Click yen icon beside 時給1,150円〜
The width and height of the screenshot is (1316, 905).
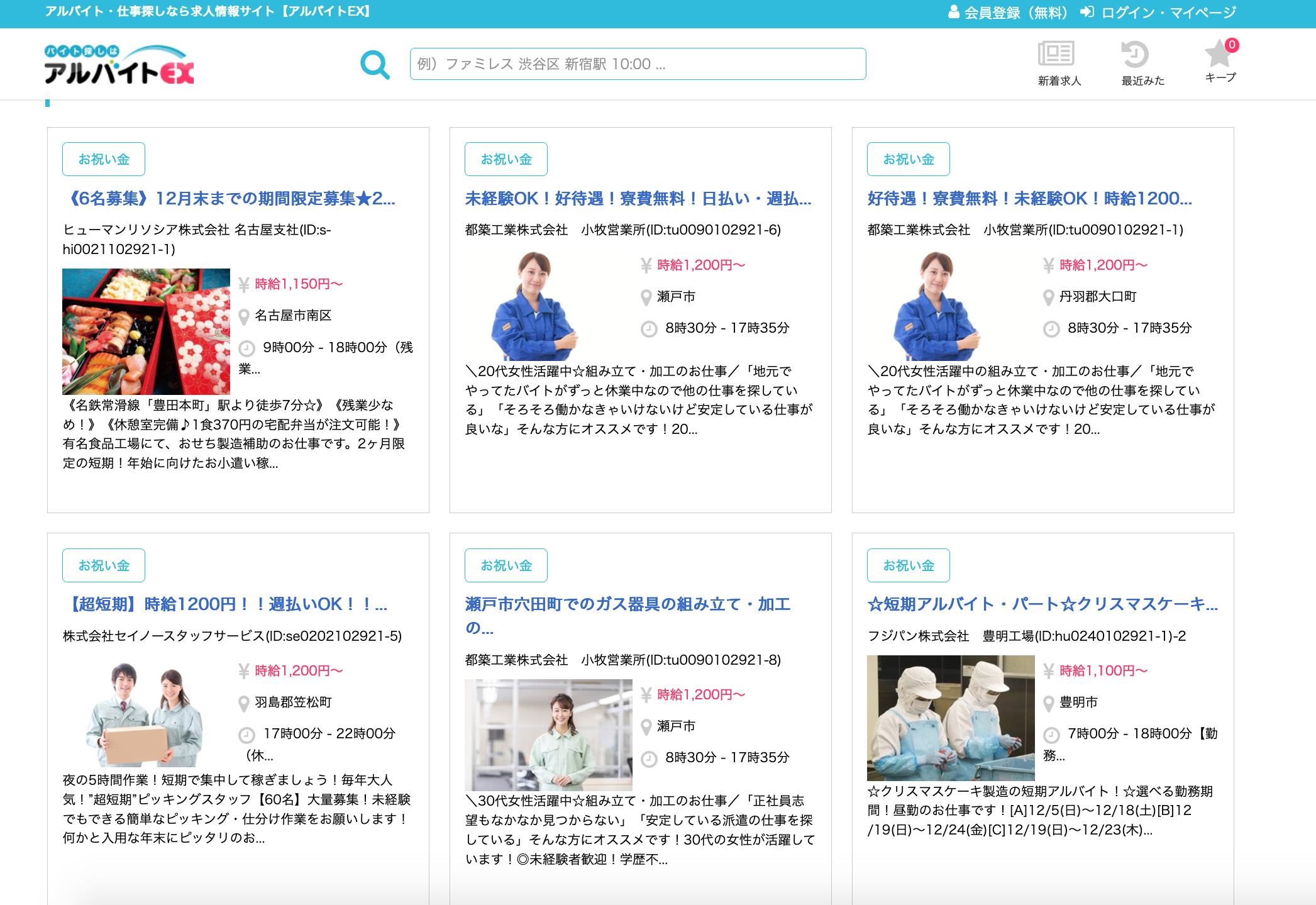tap(244, 285)
